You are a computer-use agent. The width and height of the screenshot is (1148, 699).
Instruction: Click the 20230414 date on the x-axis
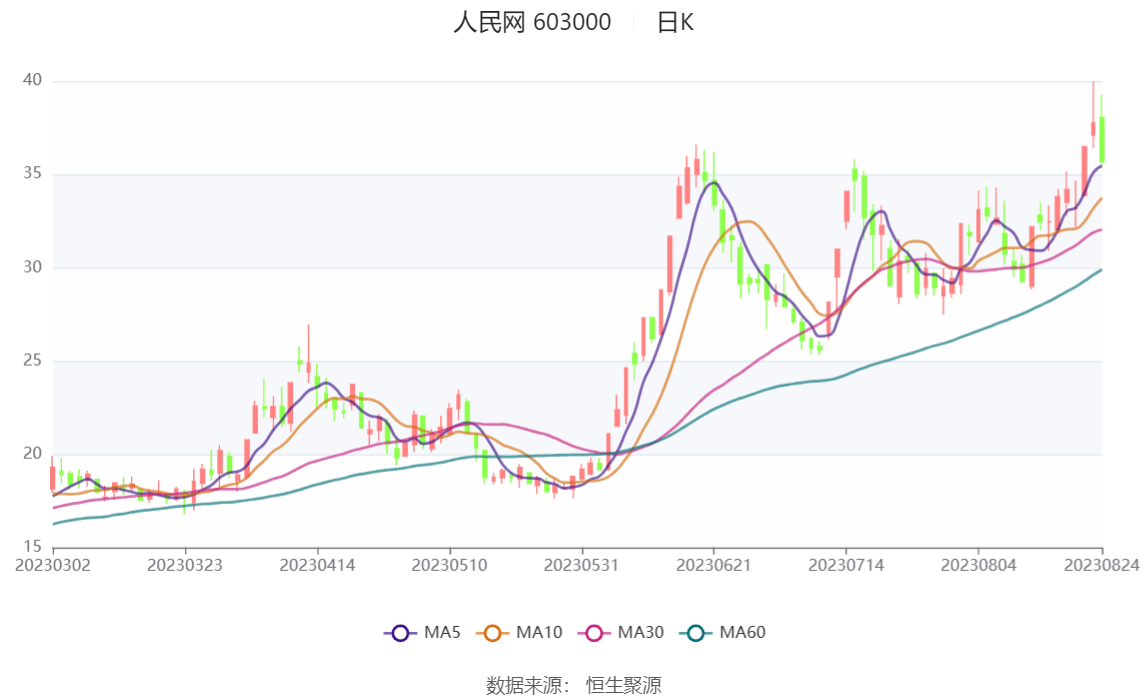318,565
